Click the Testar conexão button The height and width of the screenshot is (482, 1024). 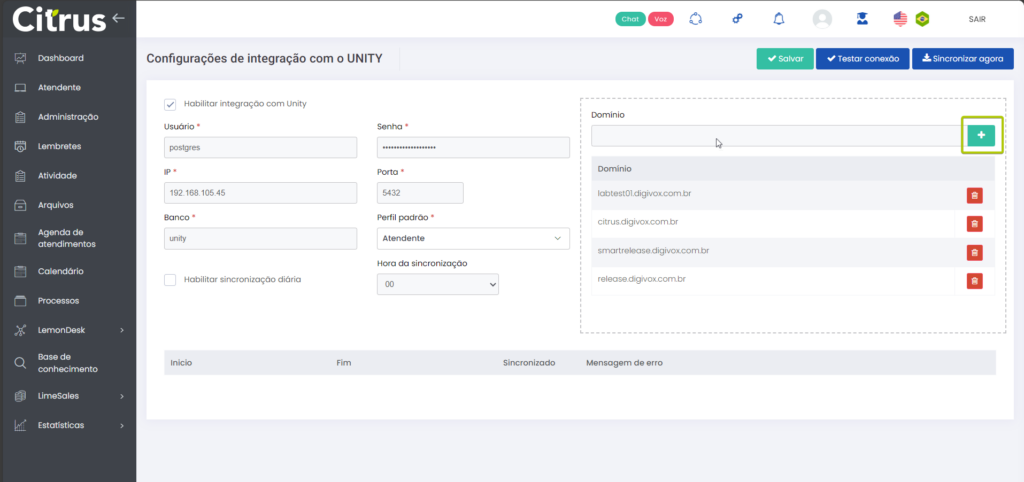coord(862,59)
